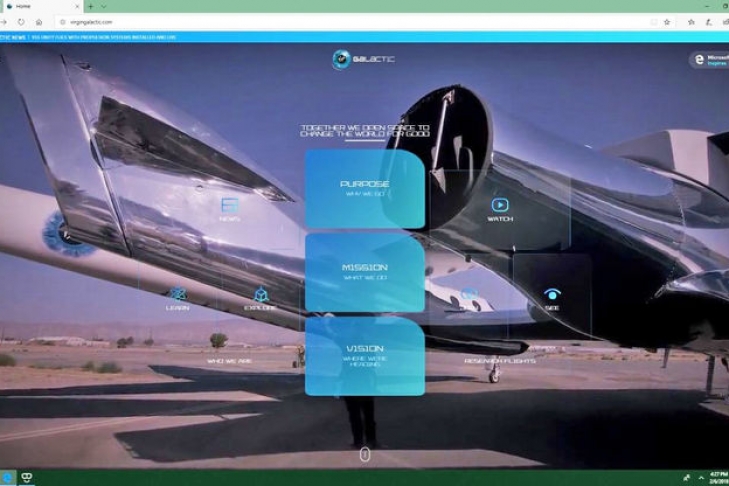This screenshot has width=729, height=486.
Task: Open the Windows Start menu
Action: pos(7,478)
